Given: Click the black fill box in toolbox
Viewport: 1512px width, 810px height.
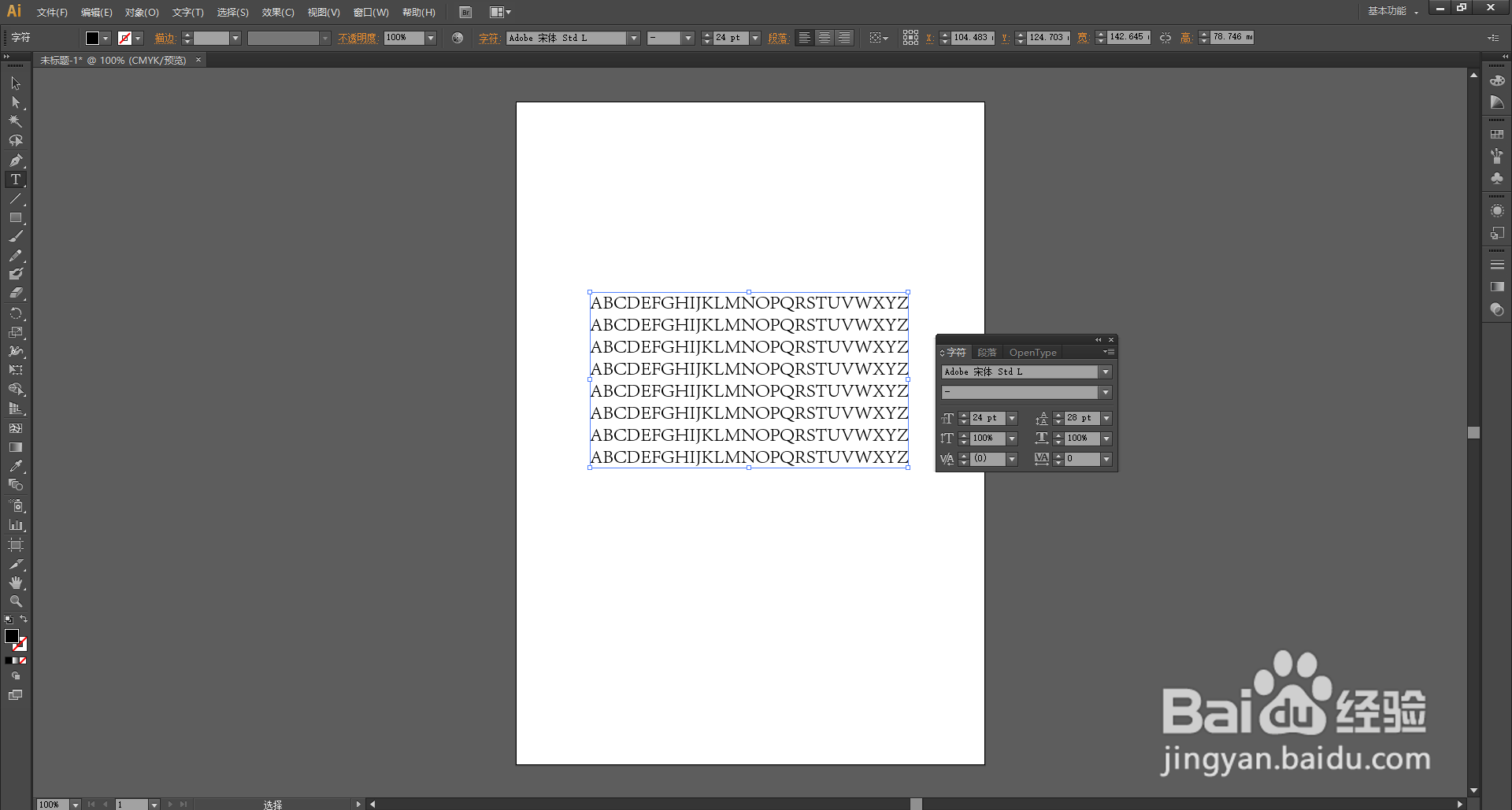Looking at the screenshot, I should tap(11, 636).
